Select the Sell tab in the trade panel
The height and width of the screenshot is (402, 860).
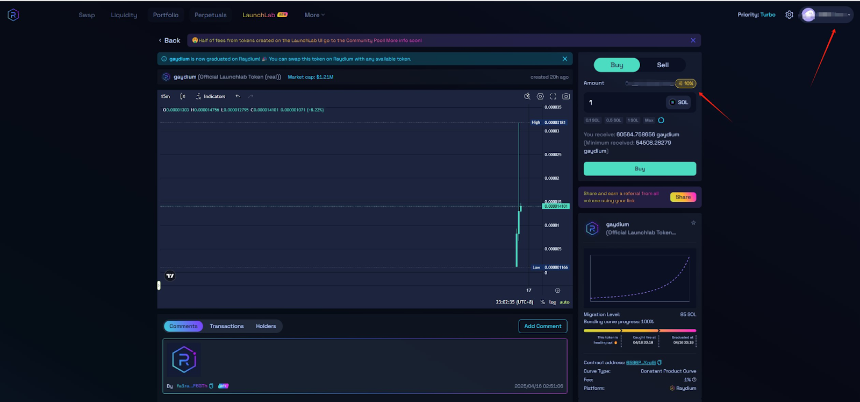[663, 65]
